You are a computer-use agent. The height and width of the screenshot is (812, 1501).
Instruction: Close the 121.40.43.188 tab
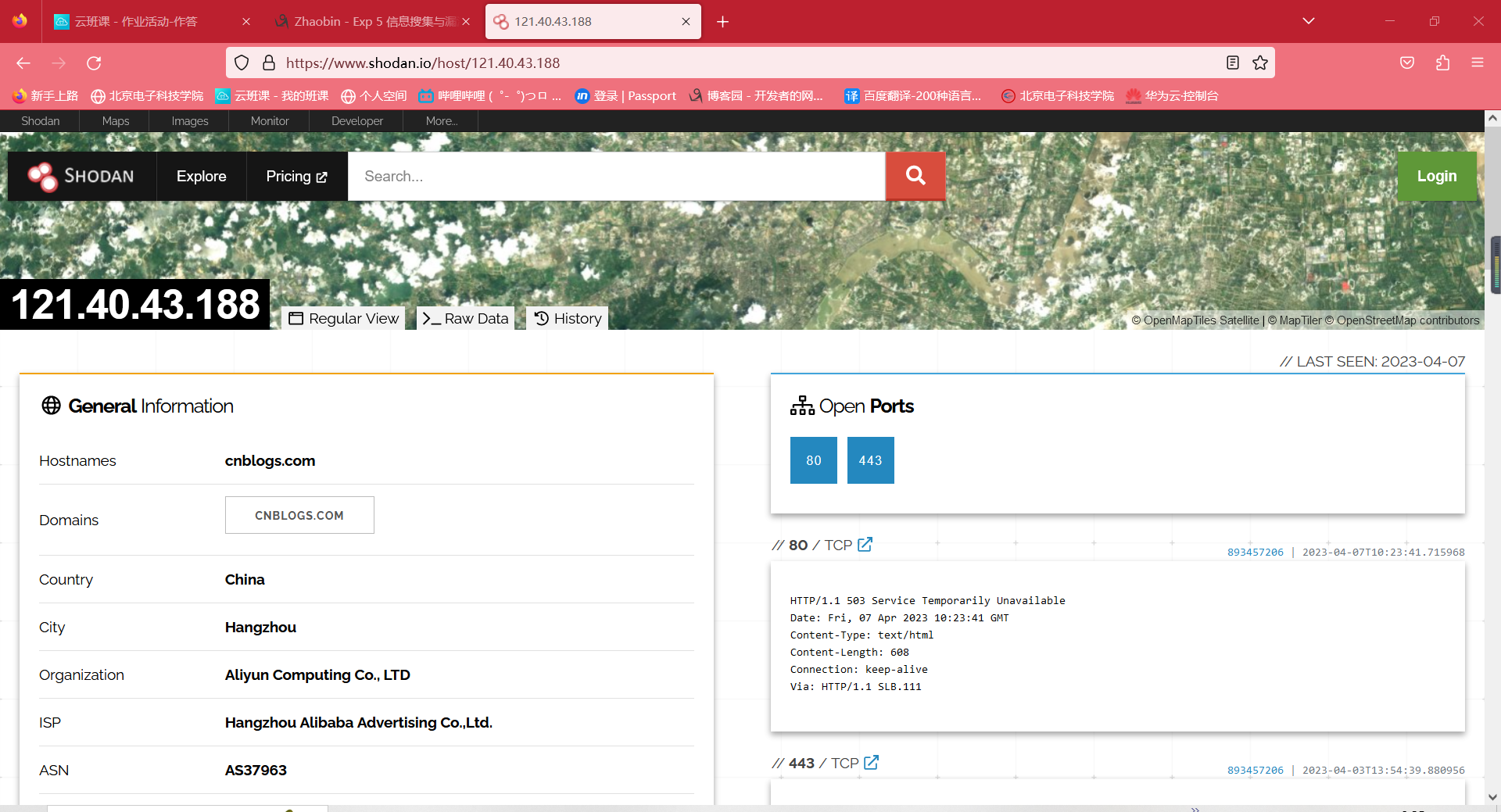click(x=686, y=22)
